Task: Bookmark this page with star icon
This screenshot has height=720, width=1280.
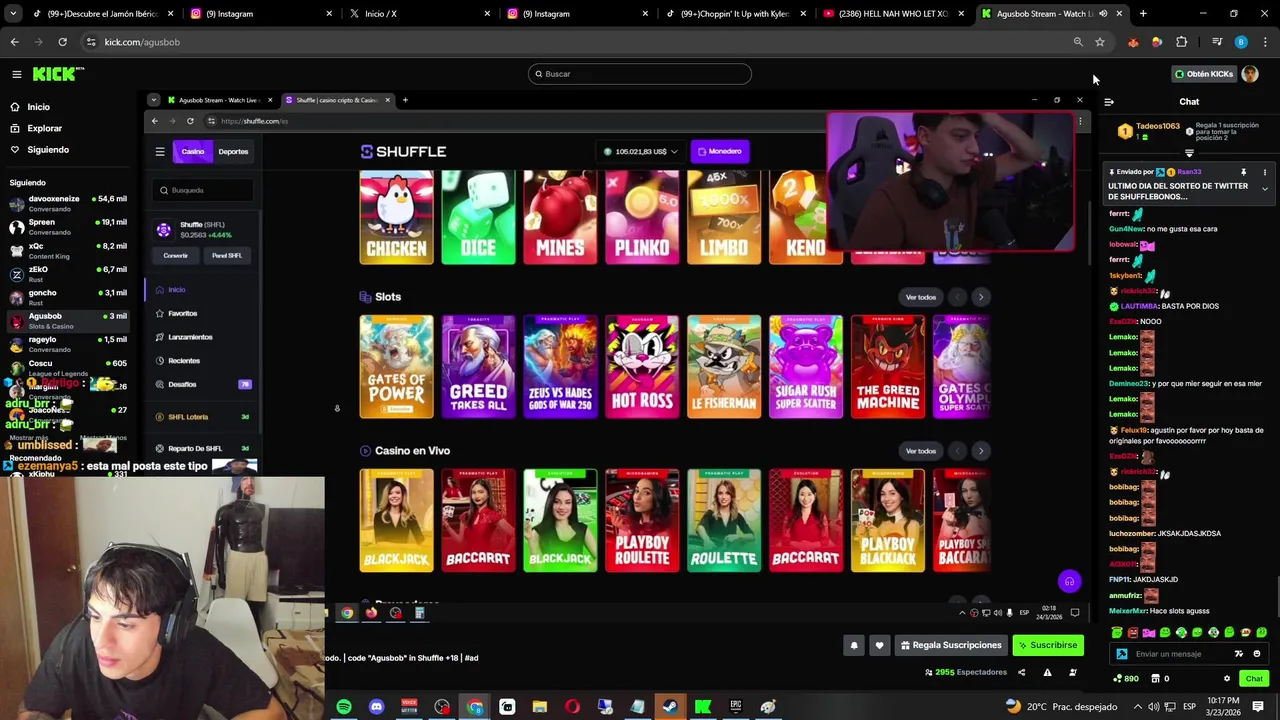Action: point(1099,42)
